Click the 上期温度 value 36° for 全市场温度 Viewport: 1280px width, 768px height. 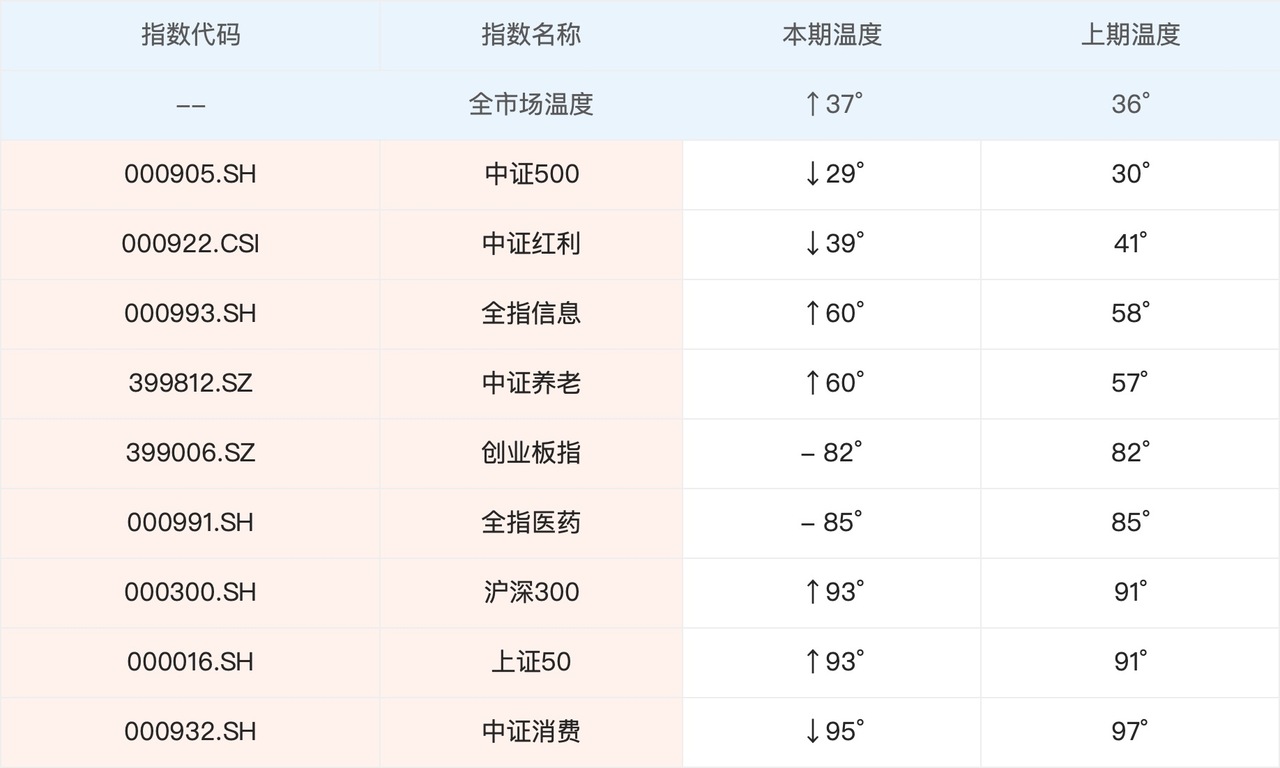pyautogui.click(x=1130, y=104)
